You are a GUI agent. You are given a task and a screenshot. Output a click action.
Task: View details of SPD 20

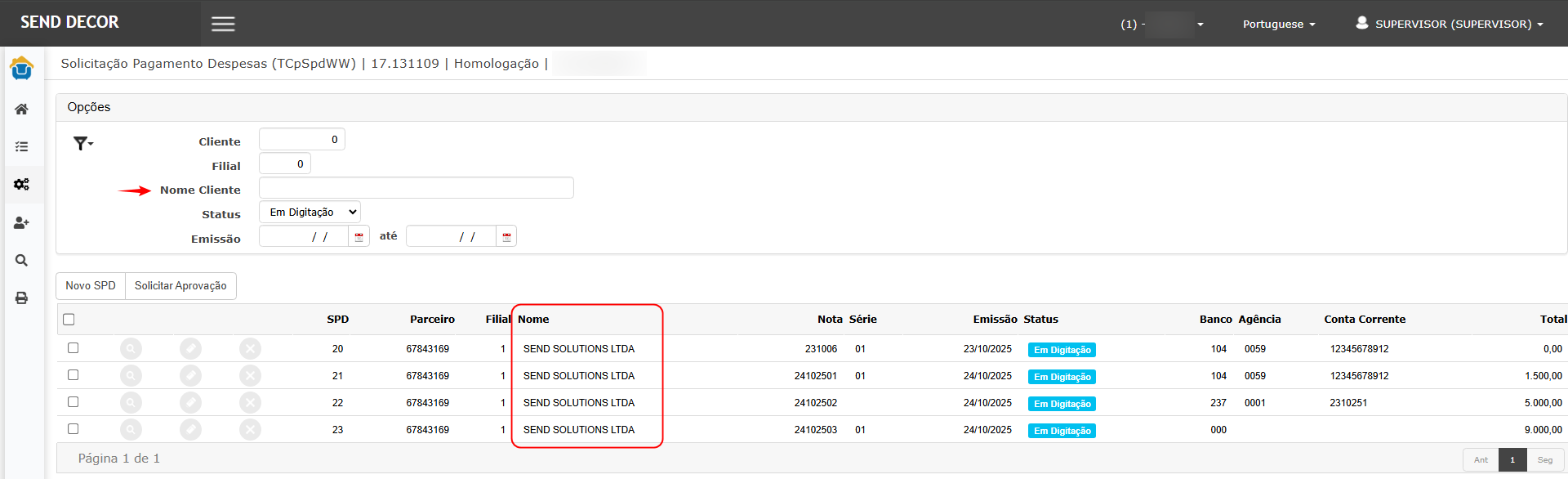pyautogui.click(x=131, y=349)
